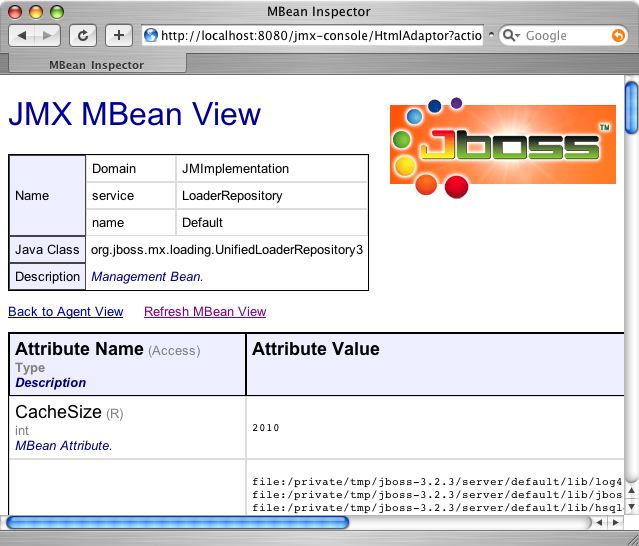Click the Management Bean description text
This screenshot has height=546, width=639.
coord(147,277)
